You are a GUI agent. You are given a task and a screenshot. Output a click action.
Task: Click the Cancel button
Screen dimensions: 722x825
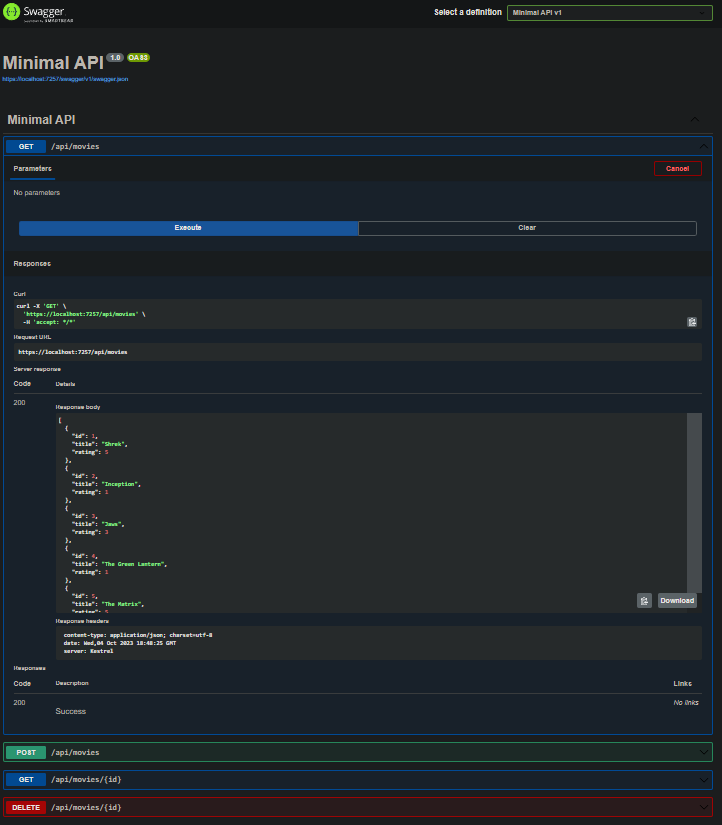point(677,168)
